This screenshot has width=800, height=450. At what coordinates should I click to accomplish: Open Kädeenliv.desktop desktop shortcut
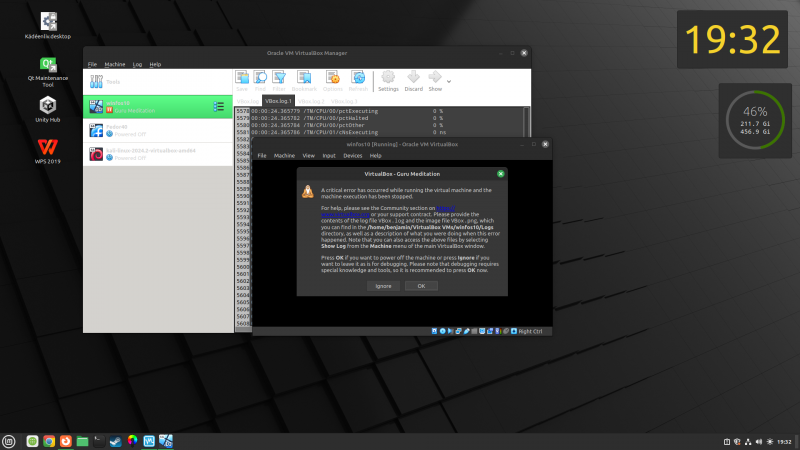tap(48, 26)
